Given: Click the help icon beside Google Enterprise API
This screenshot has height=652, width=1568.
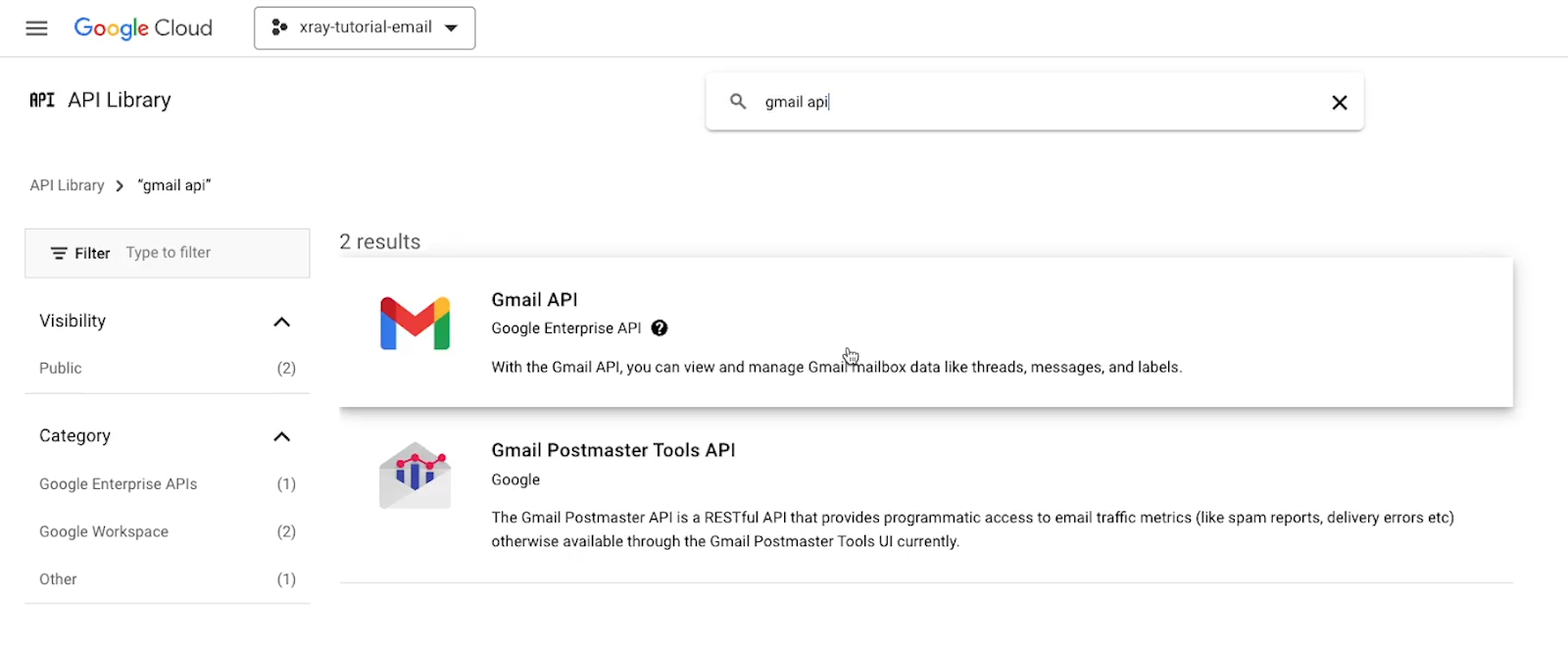Looking at the screenshot, I should [x=660, y=328].
